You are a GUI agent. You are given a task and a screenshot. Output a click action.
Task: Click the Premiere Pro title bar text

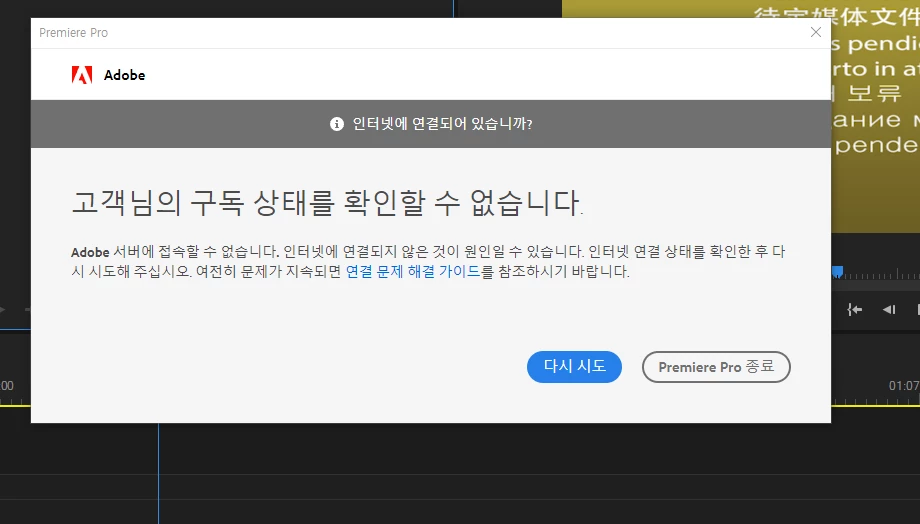pos(73,33)
